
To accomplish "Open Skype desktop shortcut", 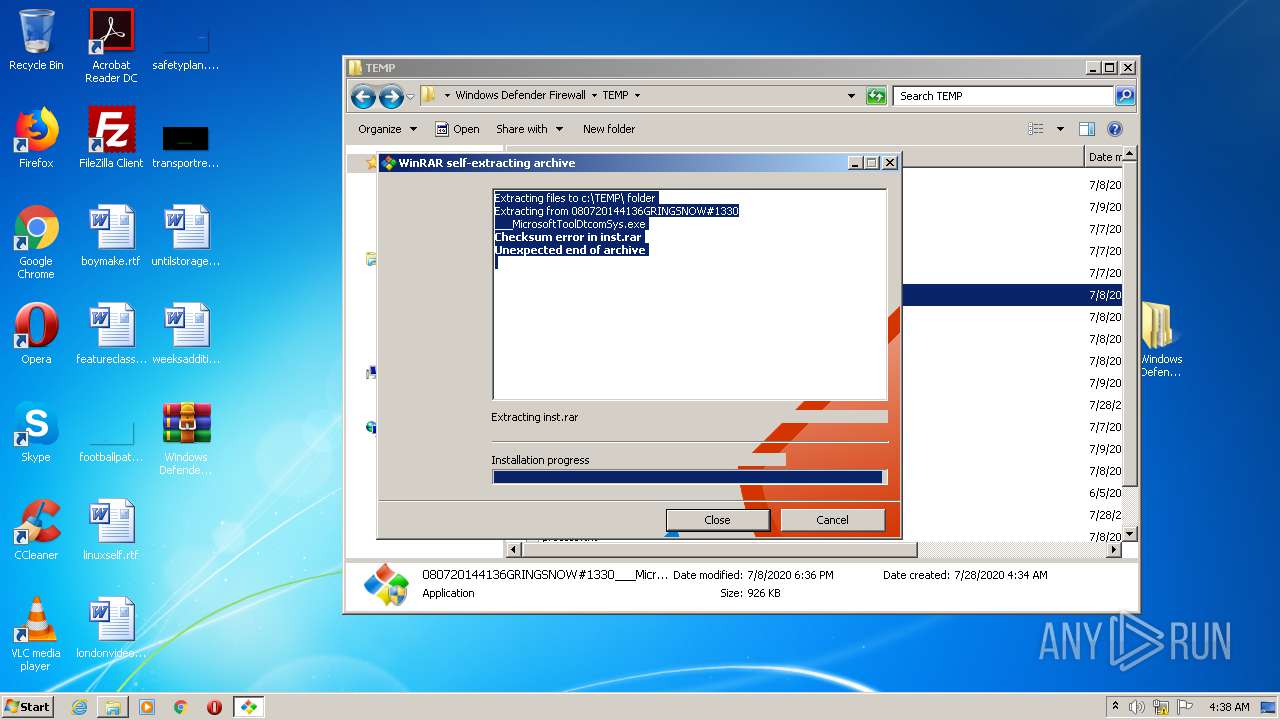I will pos(36,433).
